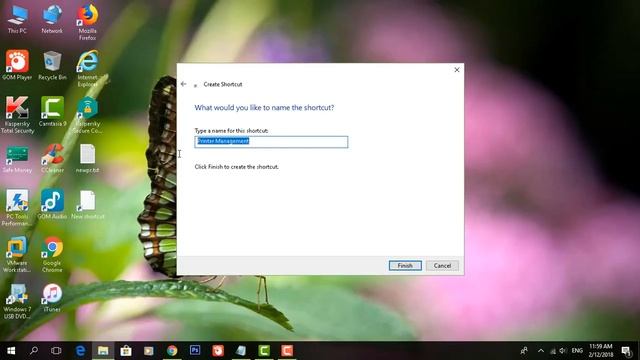Open the Recycle Bin

52,65
